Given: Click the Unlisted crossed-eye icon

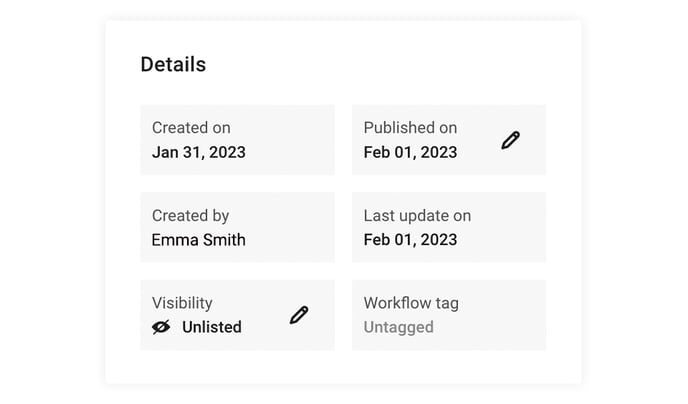Looking at the screenshot, I should (x=161, y=327).
